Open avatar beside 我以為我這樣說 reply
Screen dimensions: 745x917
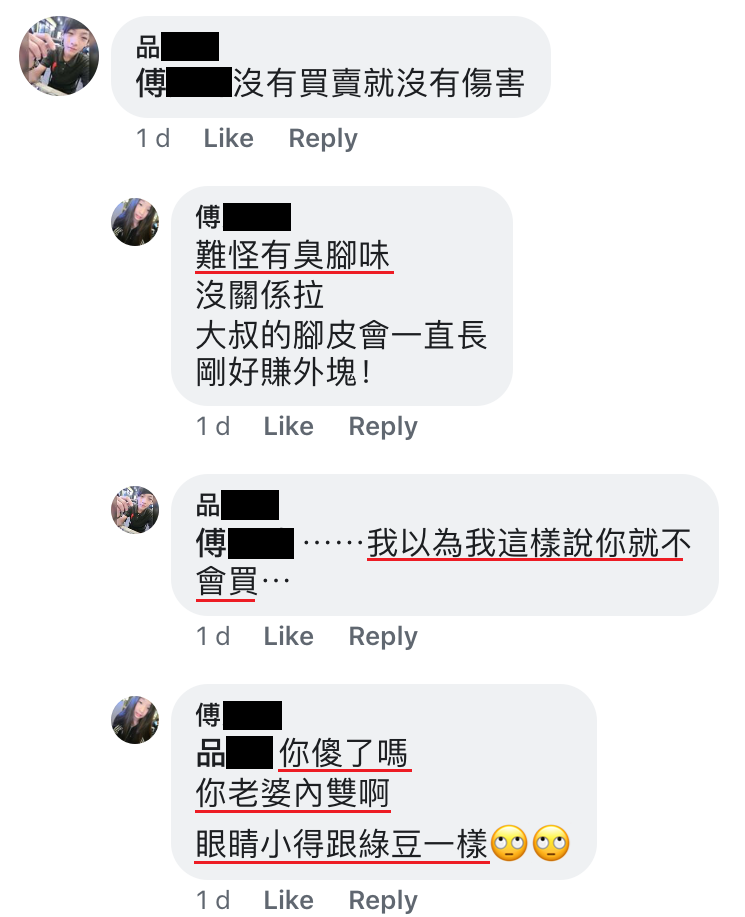coord(135,509)
